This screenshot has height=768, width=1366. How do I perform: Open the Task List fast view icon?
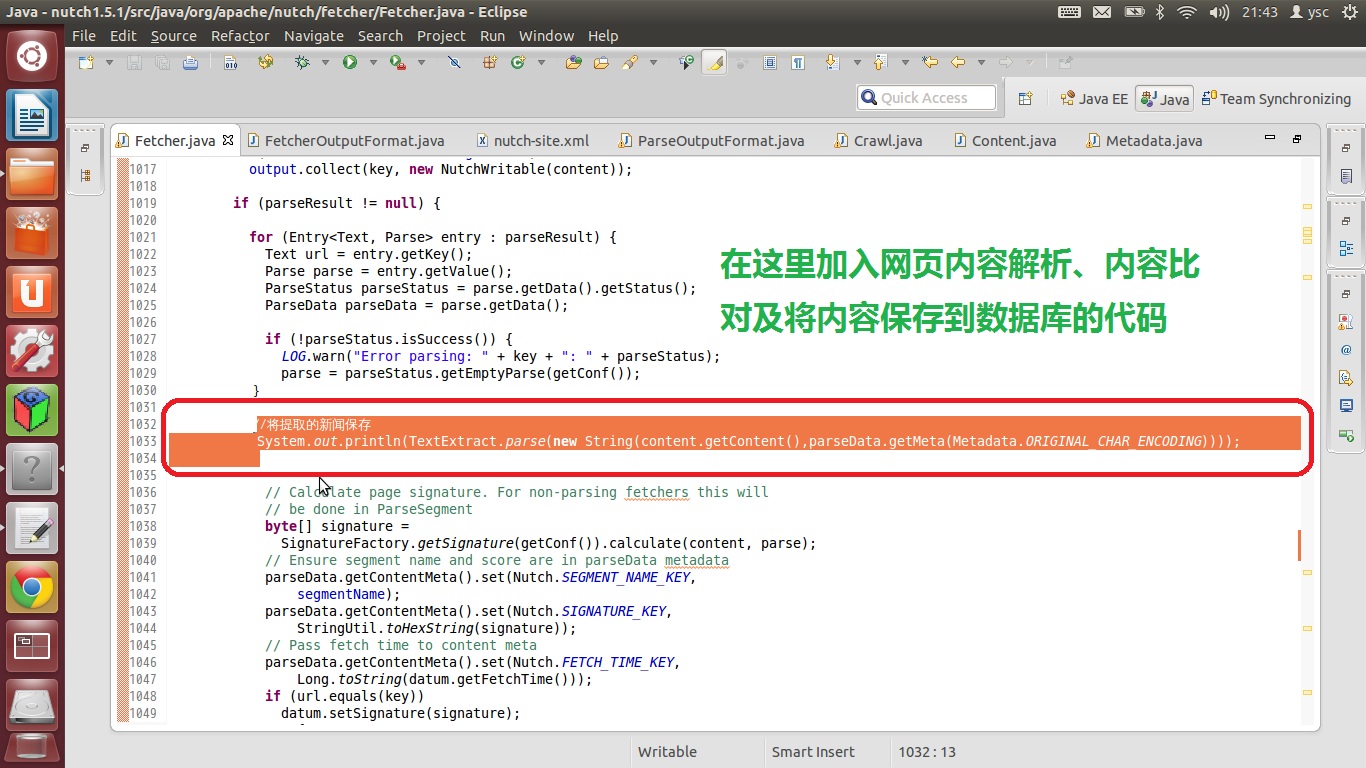tap(1346, 176)
